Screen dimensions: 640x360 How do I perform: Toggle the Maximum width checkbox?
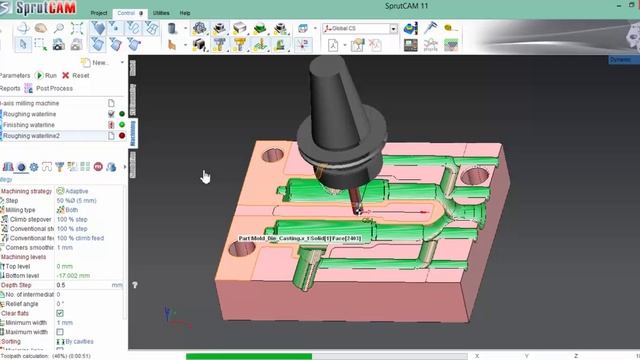(x=60, y=332)
